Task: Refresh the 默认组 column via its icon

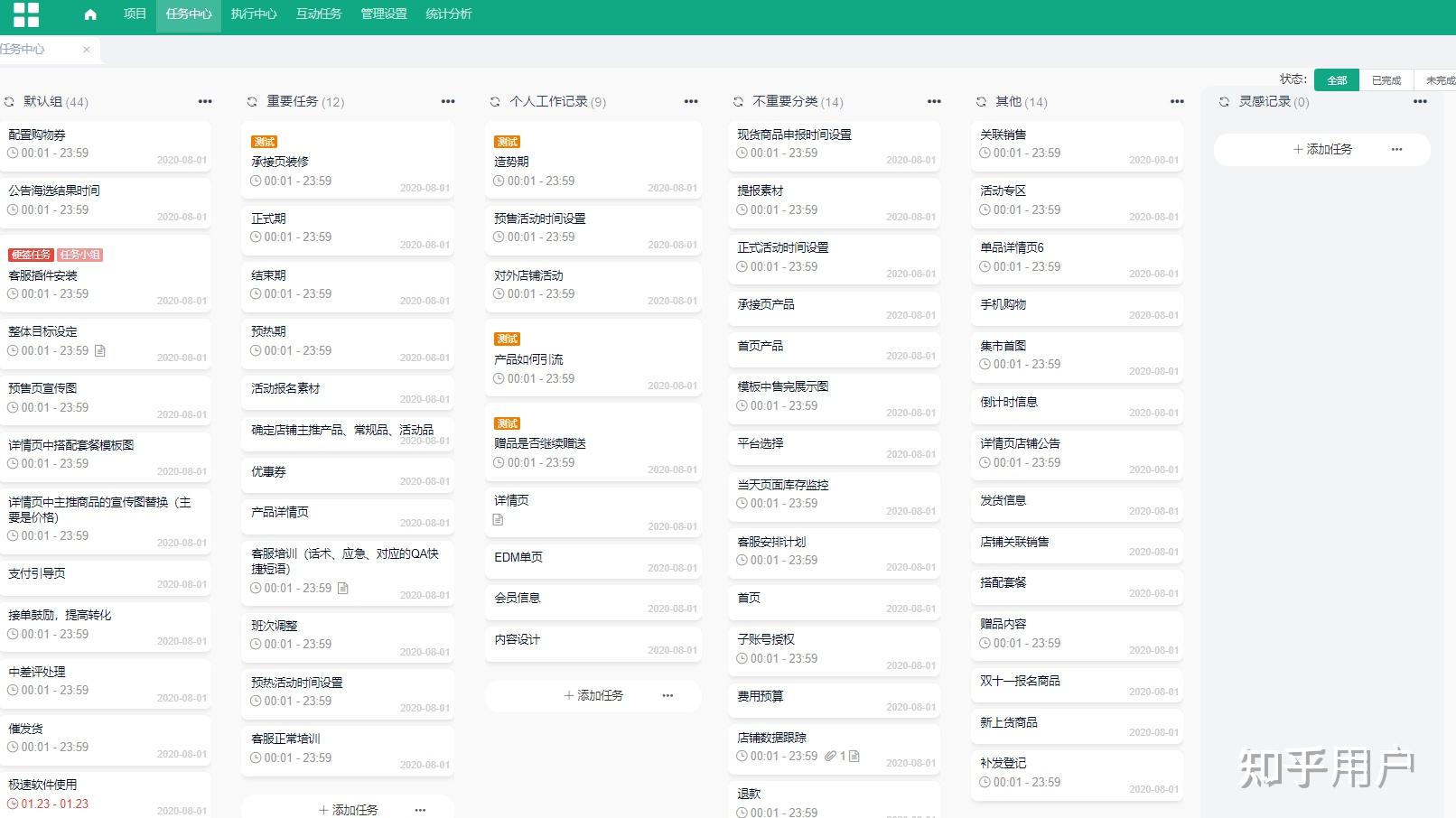Action: tap(9, 102)
